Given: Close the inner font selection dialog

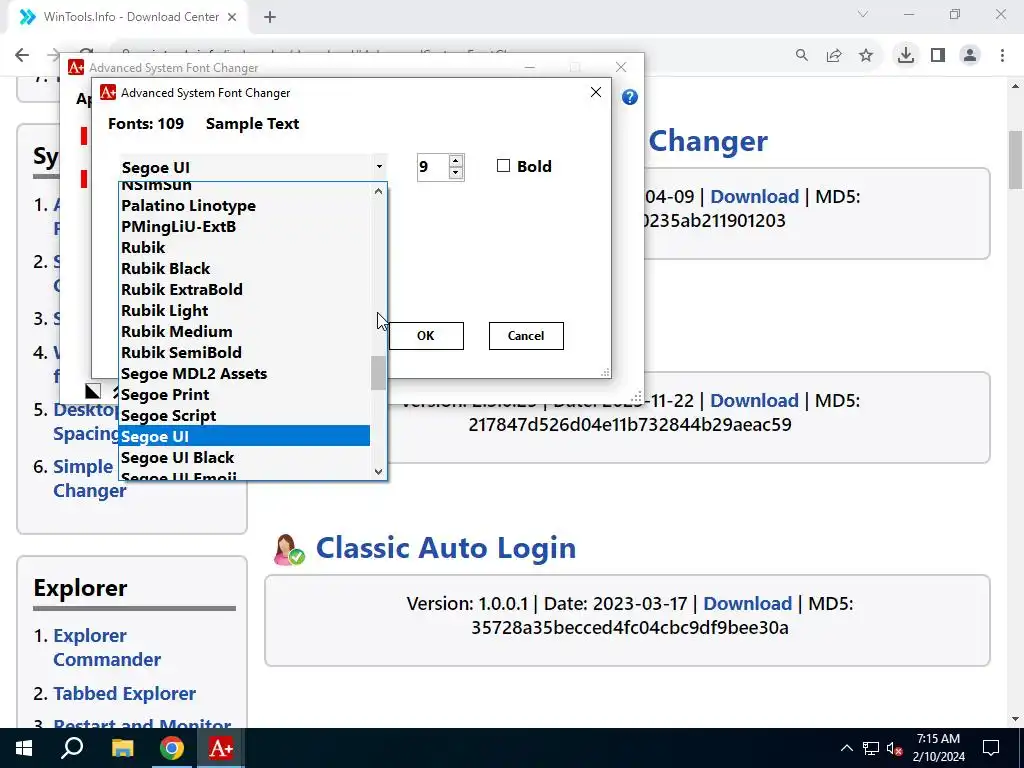Looking at the screenshot, I should tap(596, 92).
